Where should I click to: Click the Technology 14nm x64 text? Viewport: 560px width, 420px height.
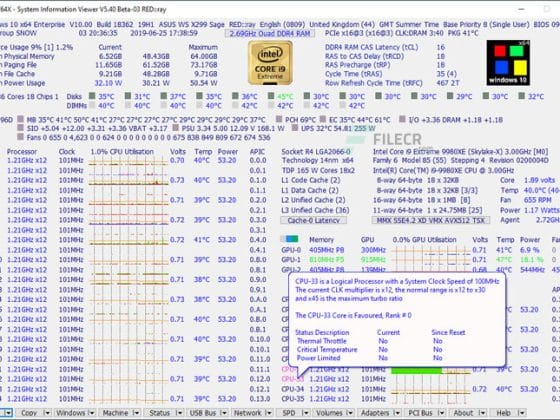[x=318, y=160]
